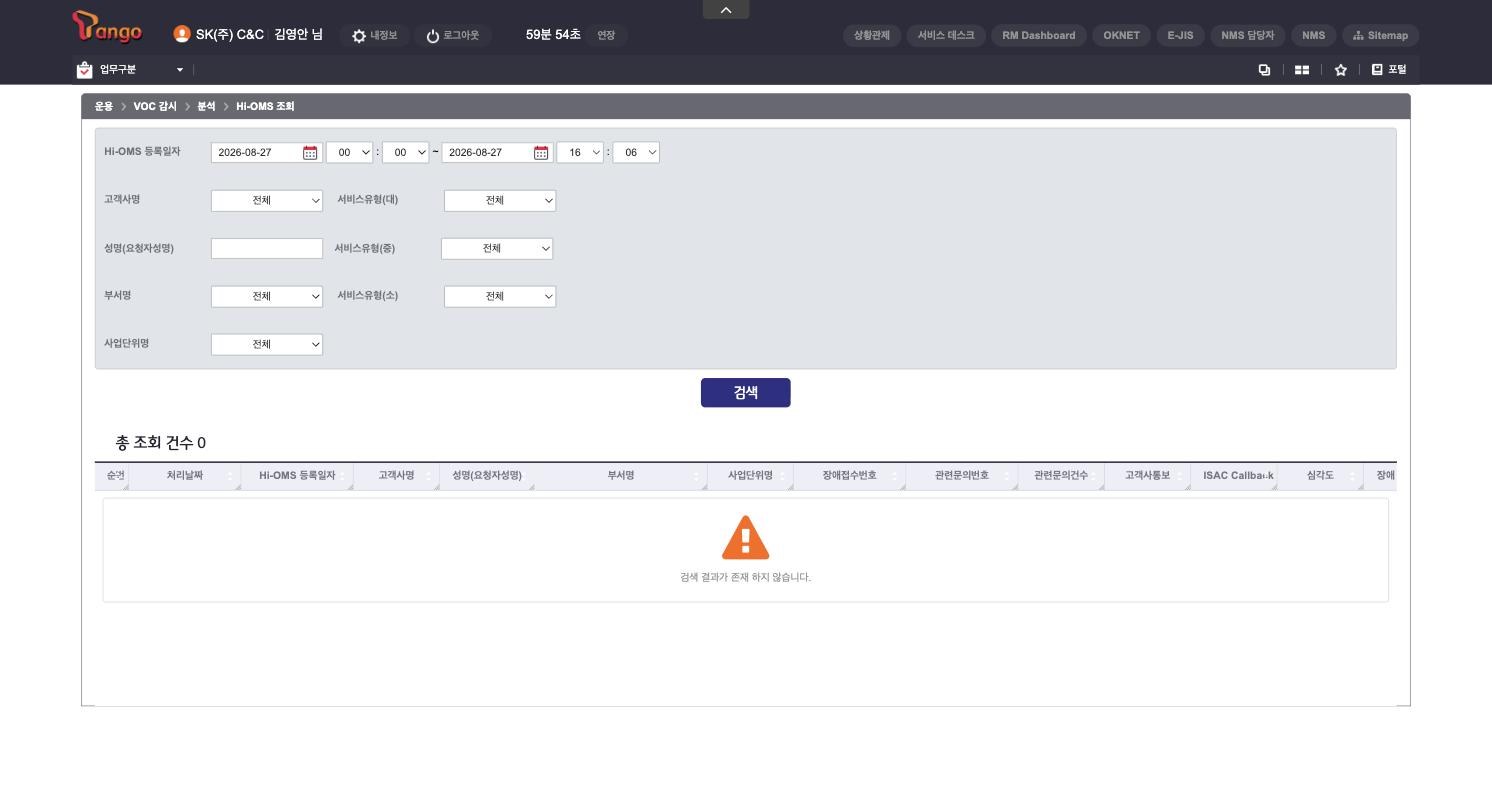Image resolution: width=1492 pixels, height=812 pixels.
Task: Expand the 업무구분 dropdown menu
Action: tap(180, 70)
